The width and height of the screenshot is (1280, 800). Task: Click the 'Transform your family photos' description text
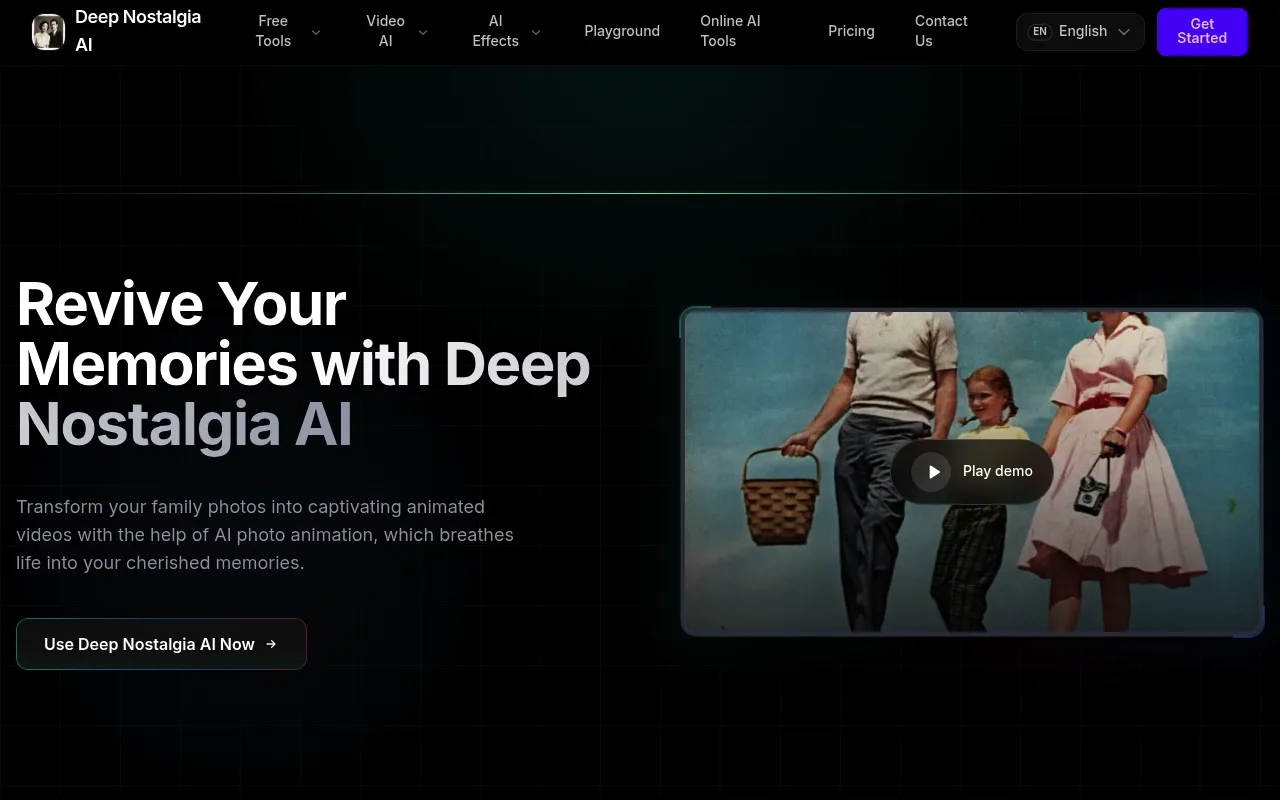pos(265,535)
